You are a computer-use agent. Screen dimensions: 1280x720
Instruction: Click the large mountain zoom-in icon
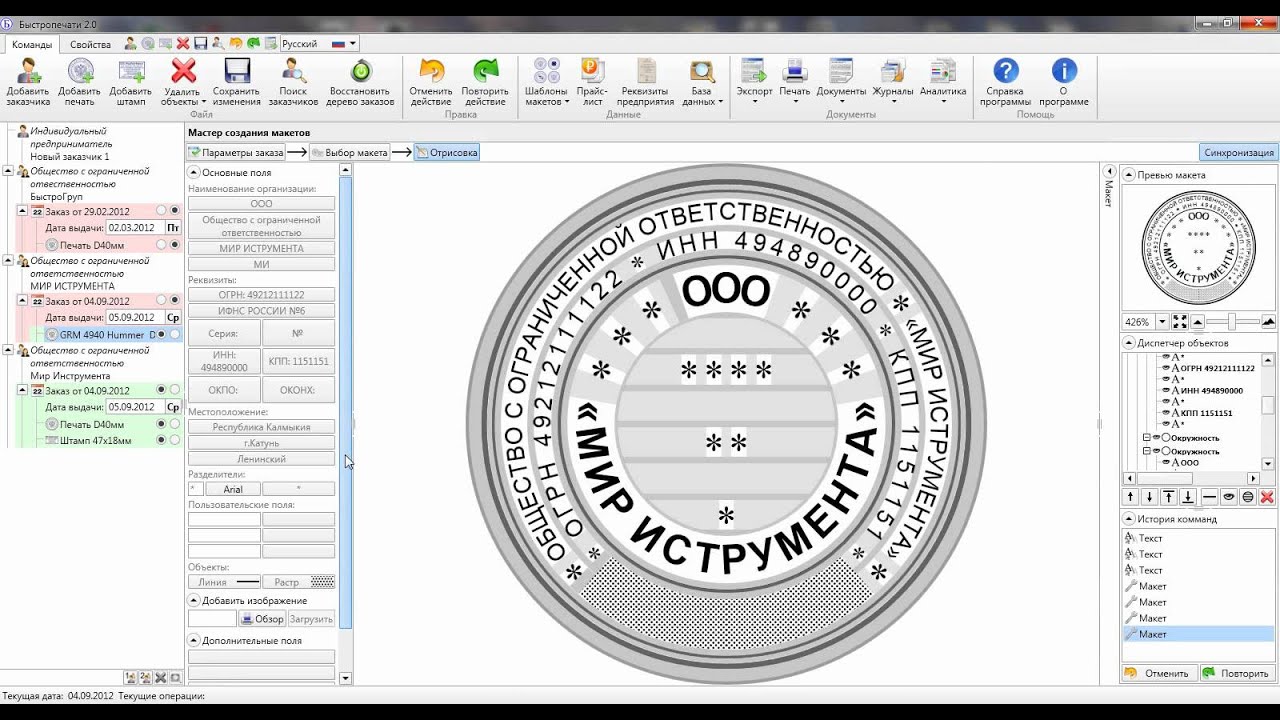(x=1269, y=322)
